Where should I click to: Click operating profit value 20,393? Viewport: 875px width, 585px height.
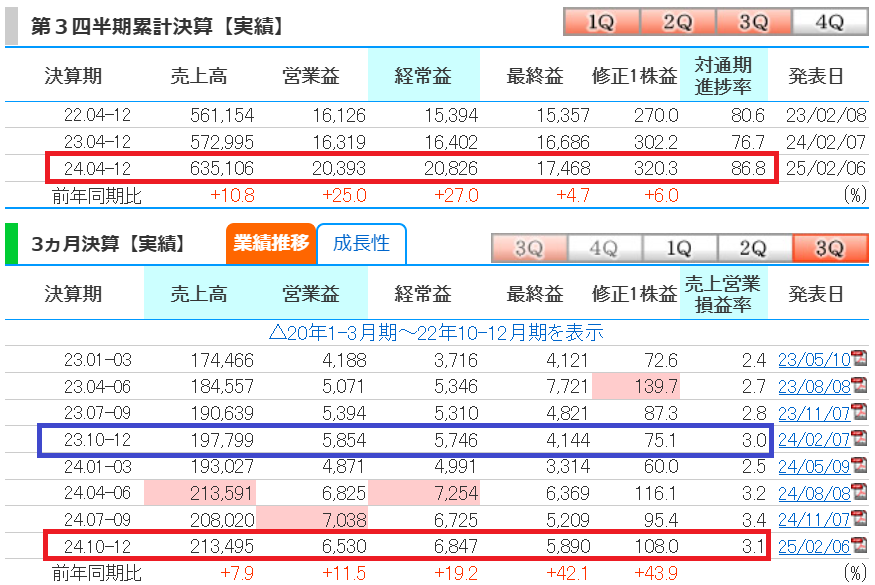pyautogui.click(x=339, y=168)
